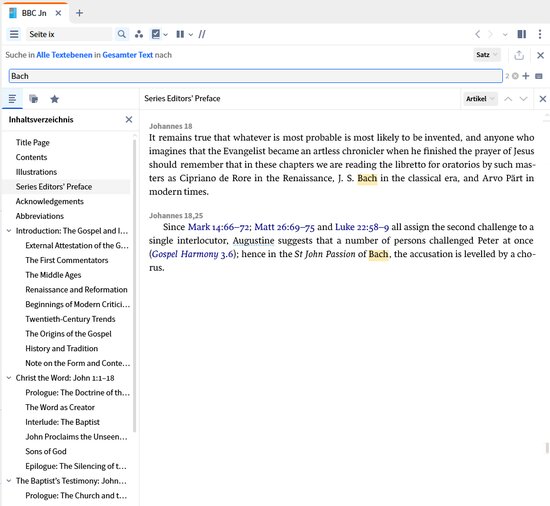Click the Seite ix reference box
Screen dimensions: 550x506
click(69, 34)
